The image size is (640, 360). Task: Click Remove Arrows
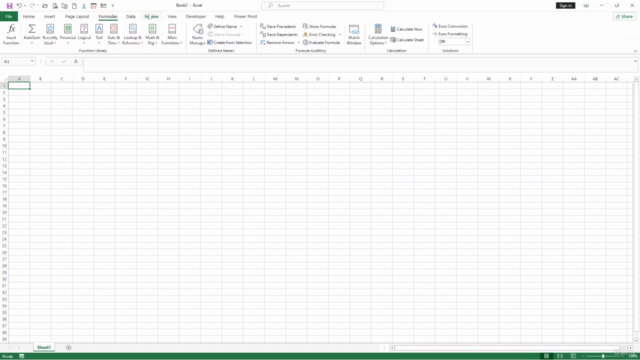pyautogui.click(x=278, y=42)
